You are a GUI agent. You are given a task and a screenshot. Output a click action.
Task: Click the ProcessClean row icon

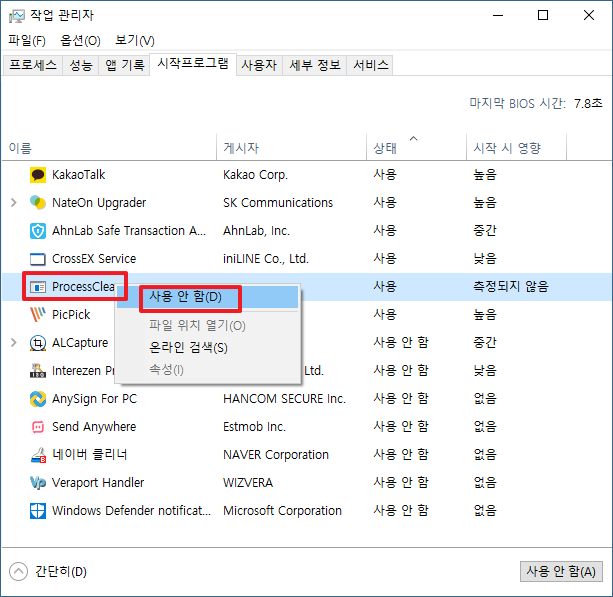coord(38,287)
